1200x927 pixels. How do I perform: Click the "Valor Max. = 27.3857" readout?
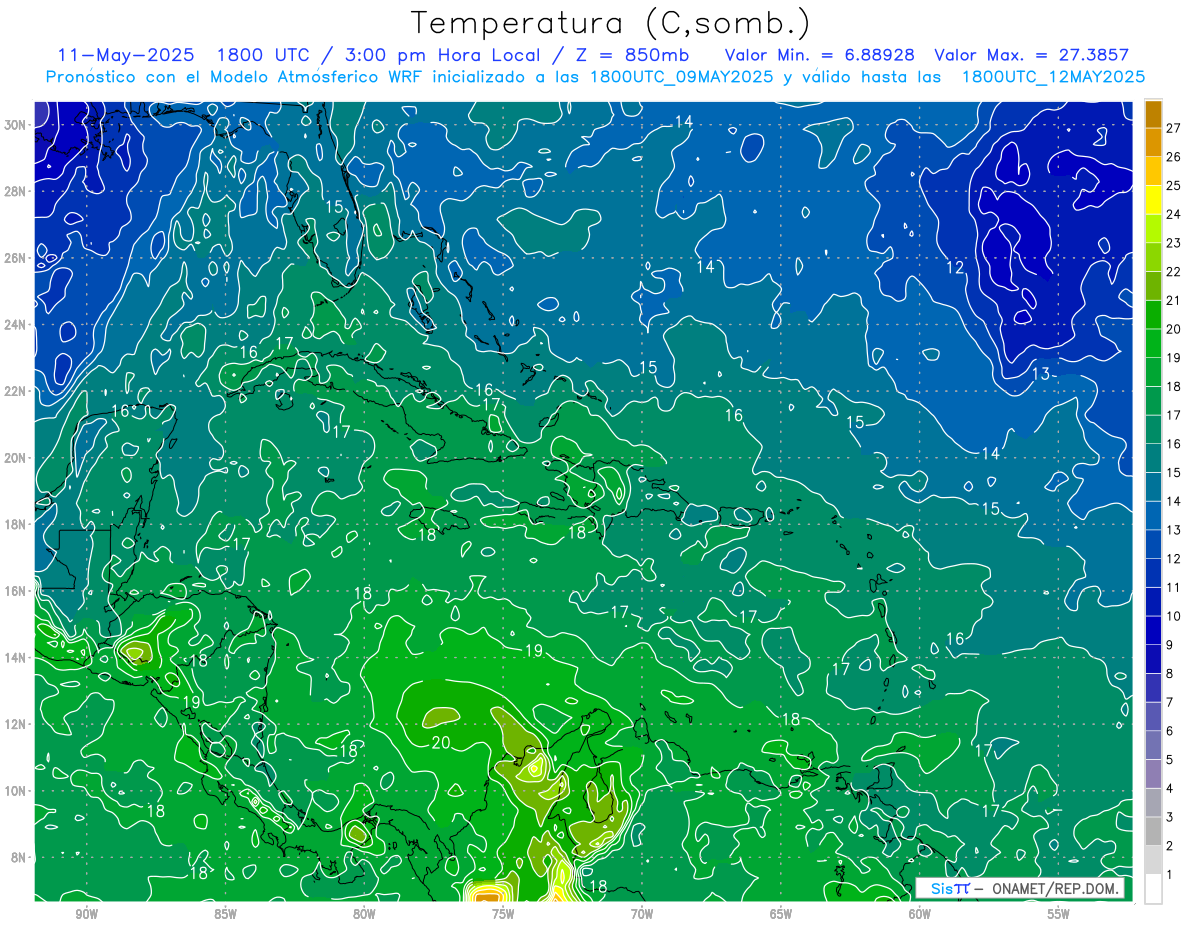pyautogui.click(x=1032, y=55)
